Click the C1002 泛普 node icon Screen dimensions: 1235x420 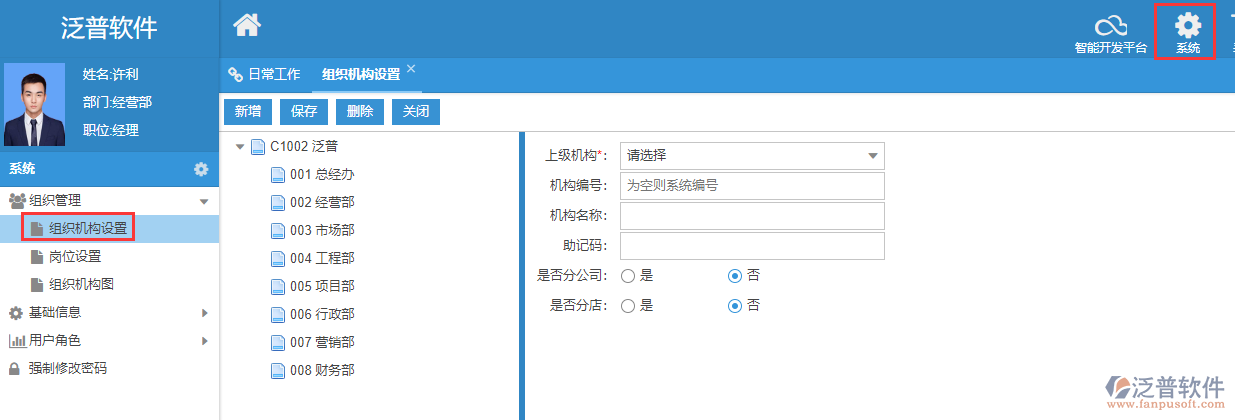[258, 147]
